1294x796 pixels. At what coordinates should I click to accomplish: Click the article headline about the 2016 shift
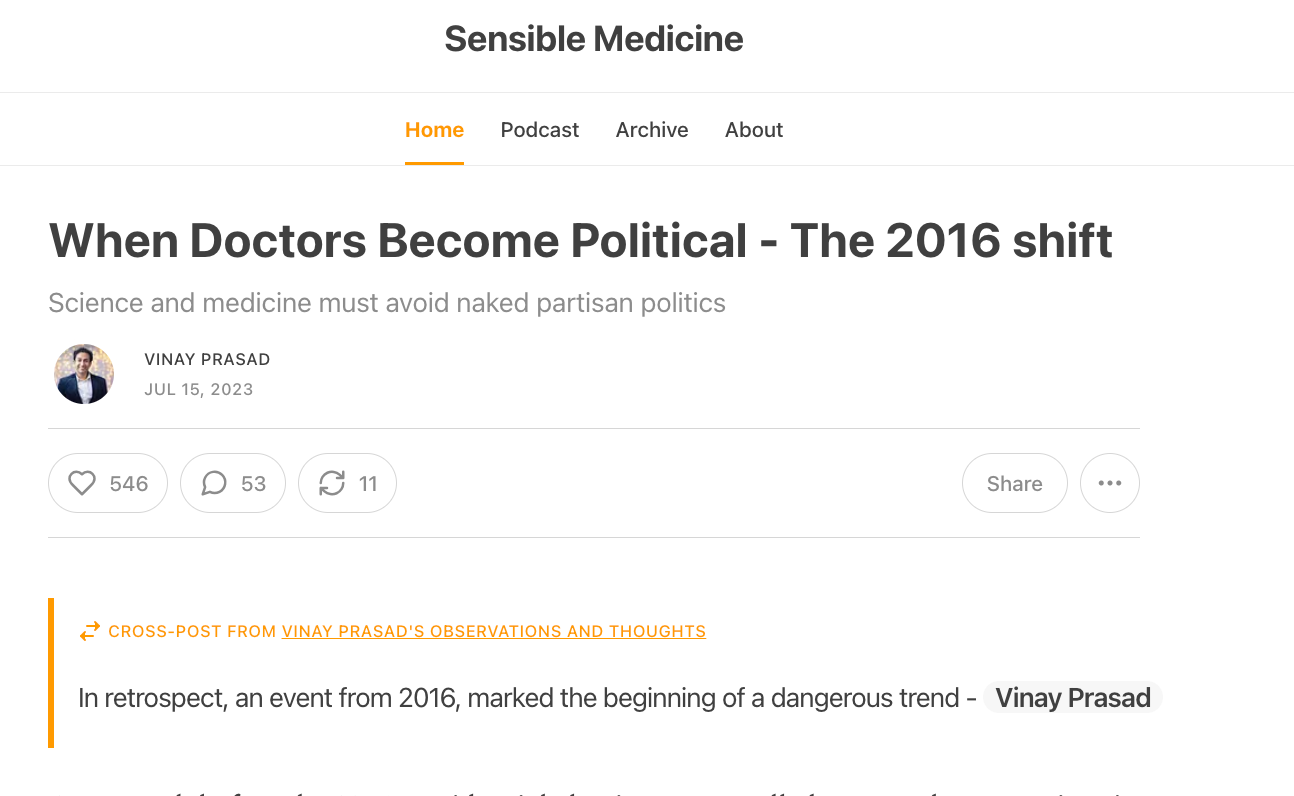580,241
